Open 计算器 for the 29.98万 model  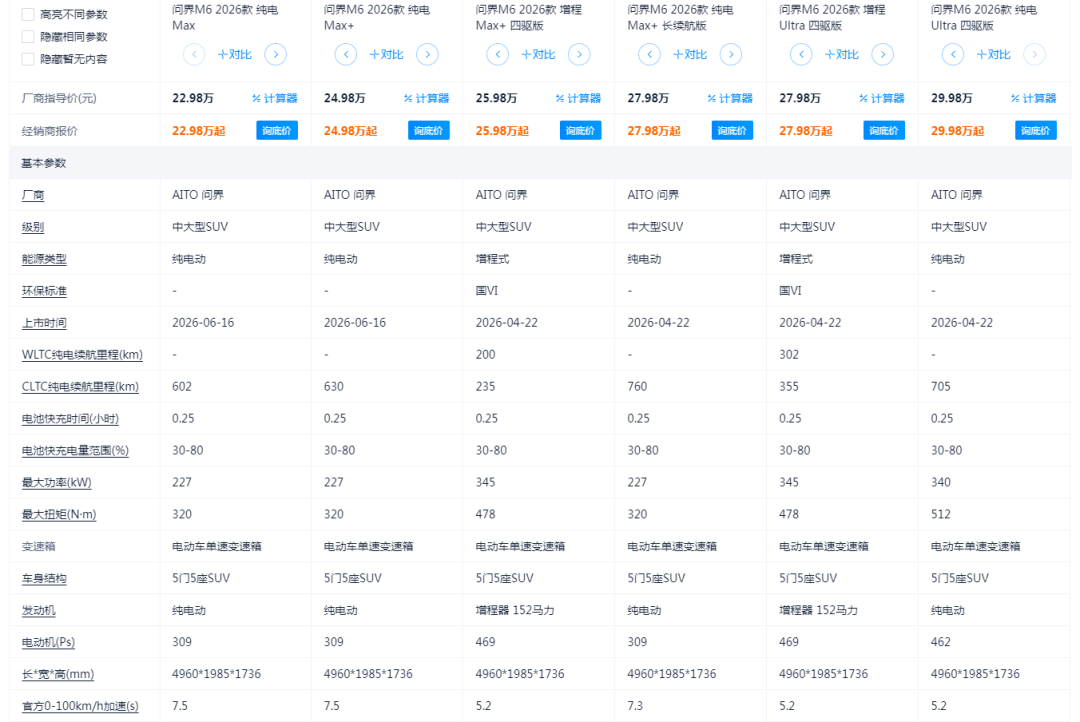1034,99
